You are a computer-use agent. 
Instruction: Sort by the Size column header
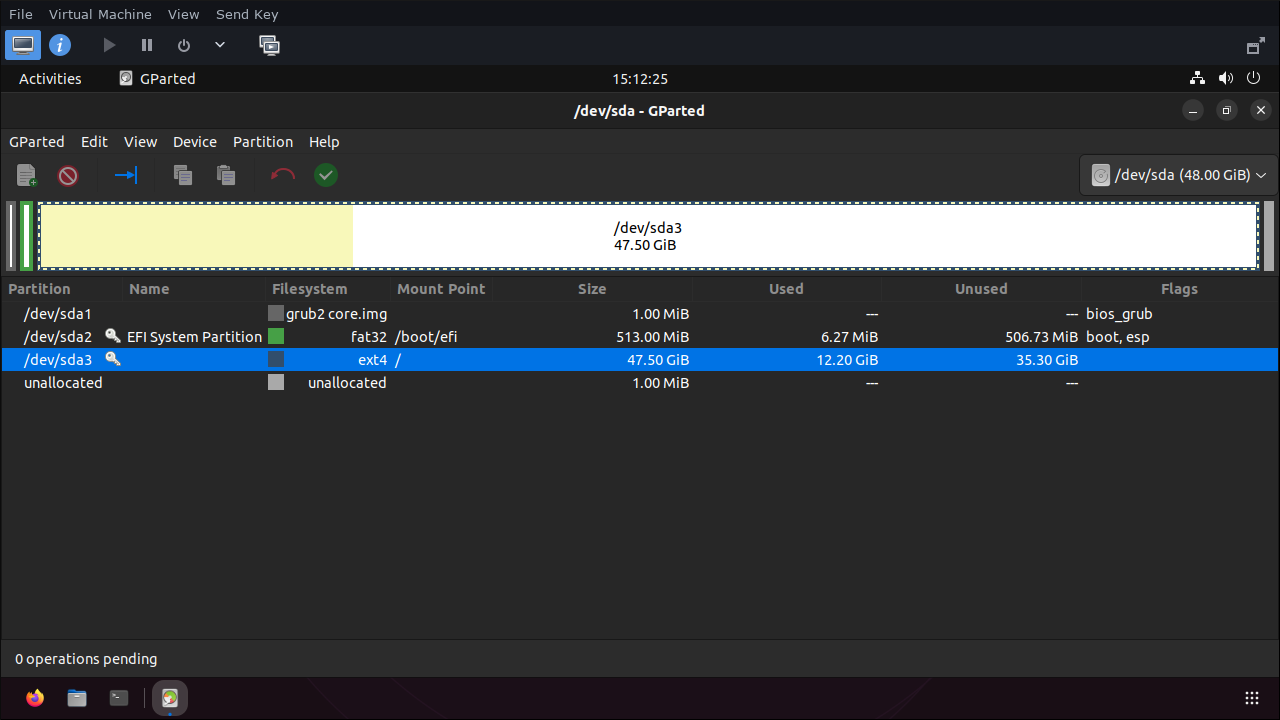click(x=592, y=289)
